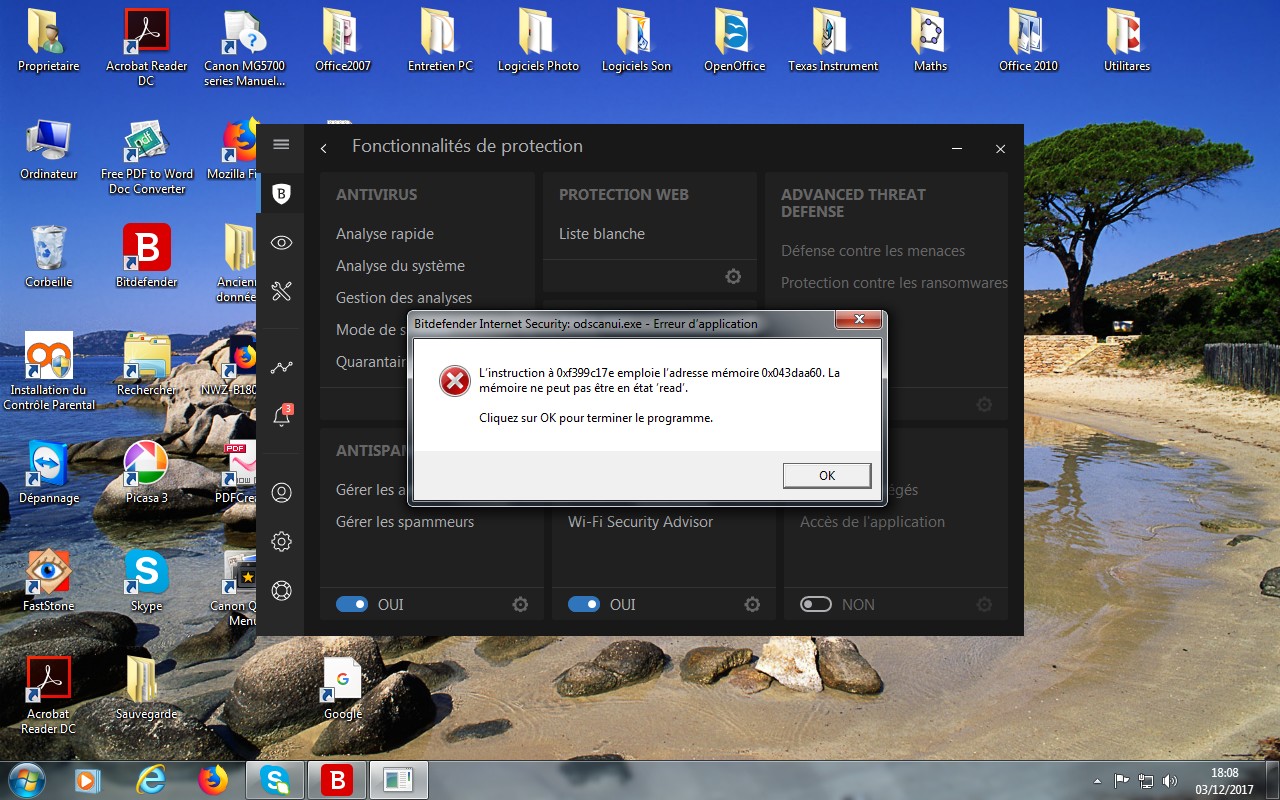1280x800 pixels.
Task: Select Analyse rapide
Action: [385, 234]
